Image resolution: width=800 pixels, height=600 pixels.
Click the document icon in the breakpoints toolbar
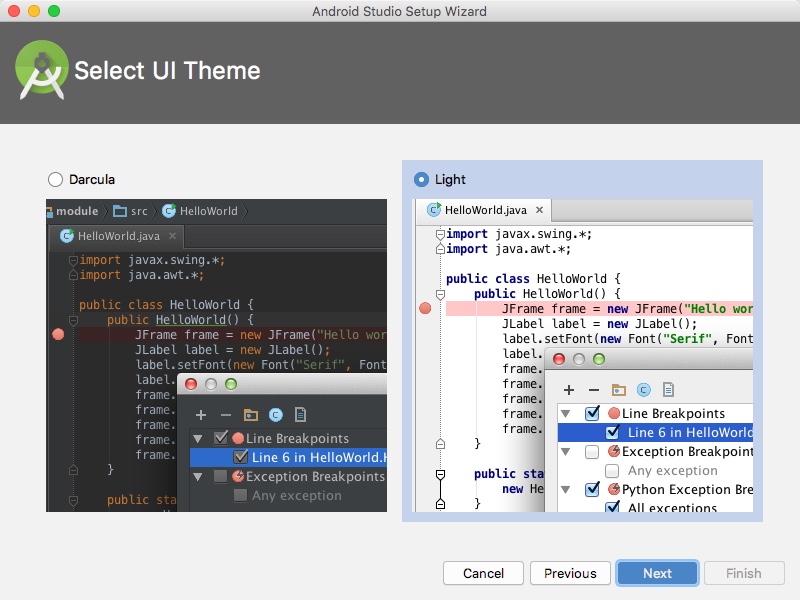(x=668, y=389)
